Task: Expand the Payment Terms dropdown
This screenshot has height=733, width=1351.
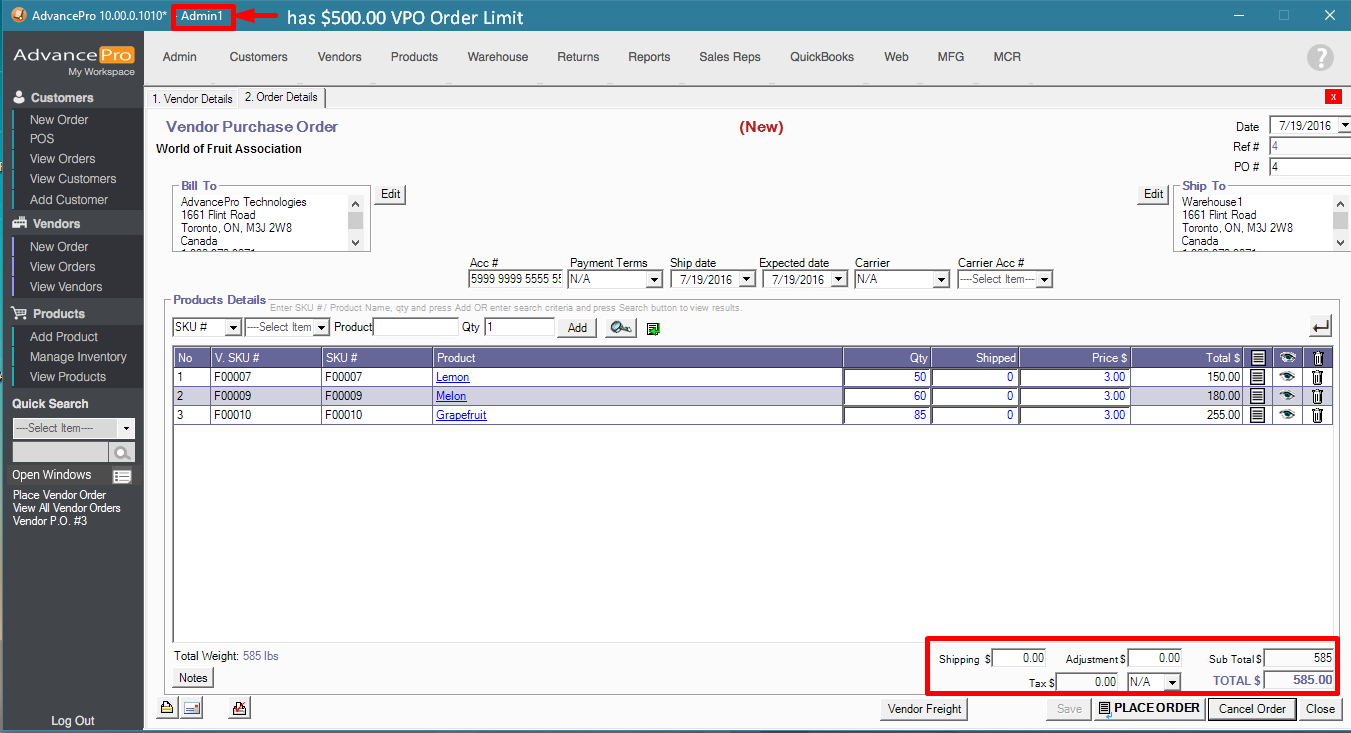Action: pyautogui.click(x=654, y=280)
